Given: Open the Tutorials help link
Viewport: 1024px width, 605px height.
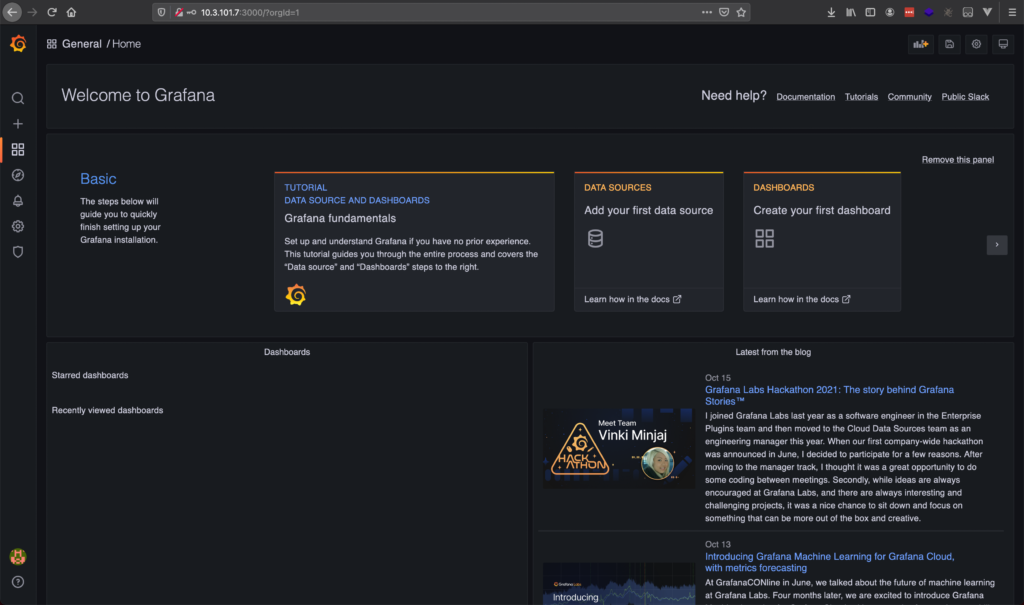Looking at the screenshot, I should 861,97.
